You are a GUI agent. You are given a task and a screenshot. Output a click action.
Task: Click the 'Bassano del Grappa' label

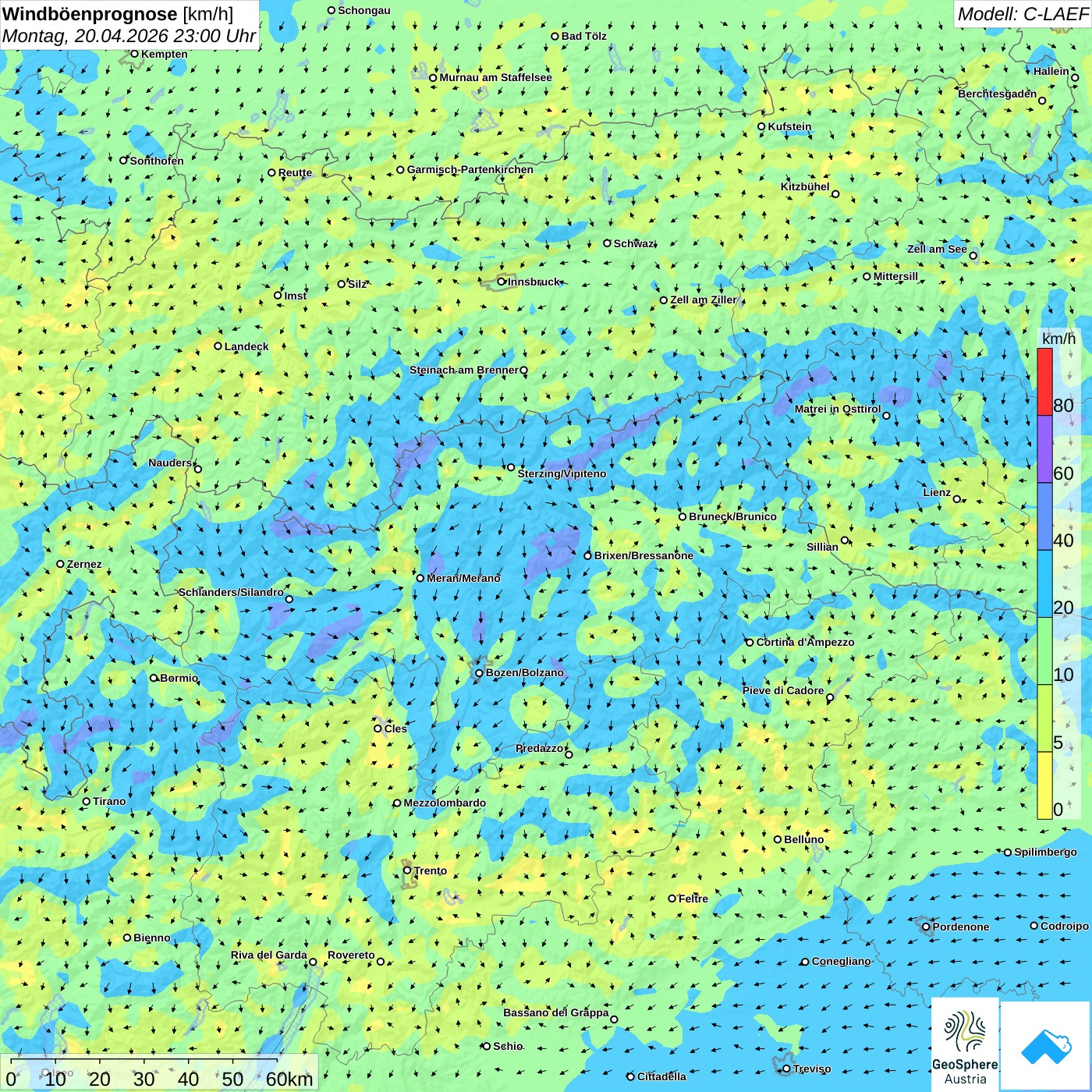coord(555,1012)
